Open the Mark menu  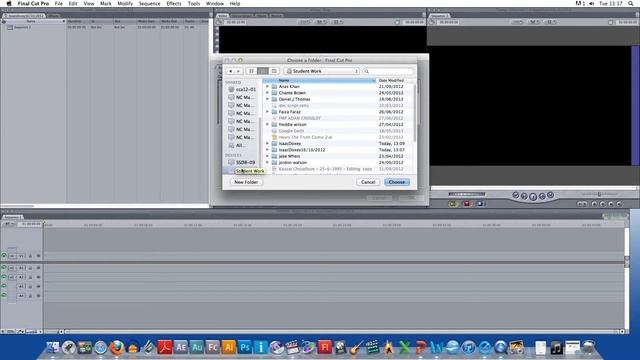click(x=106, y=3)
